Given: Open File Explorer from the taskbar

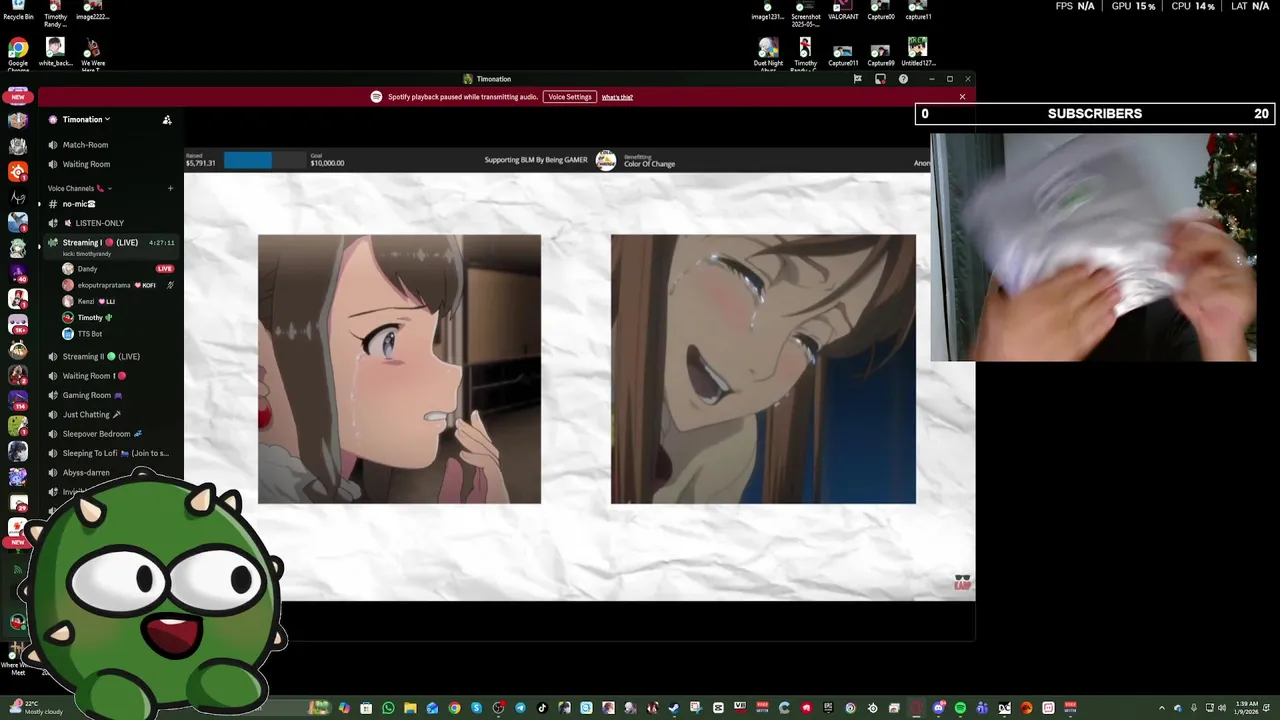Looking at the screenshot, I should [x=410, y=708].
